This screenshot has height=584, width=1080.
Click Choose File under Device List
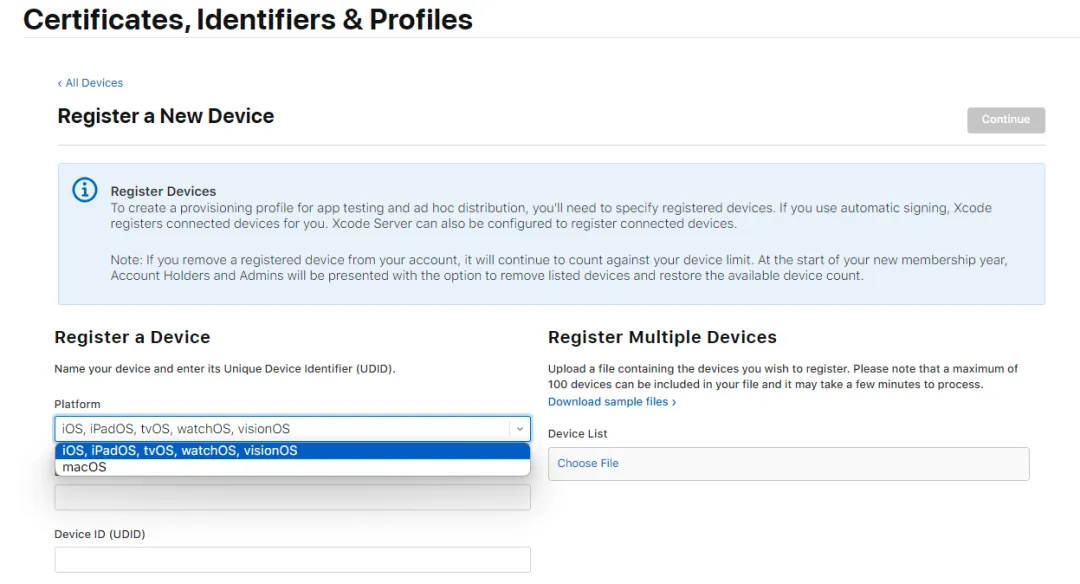click(588, 463)
